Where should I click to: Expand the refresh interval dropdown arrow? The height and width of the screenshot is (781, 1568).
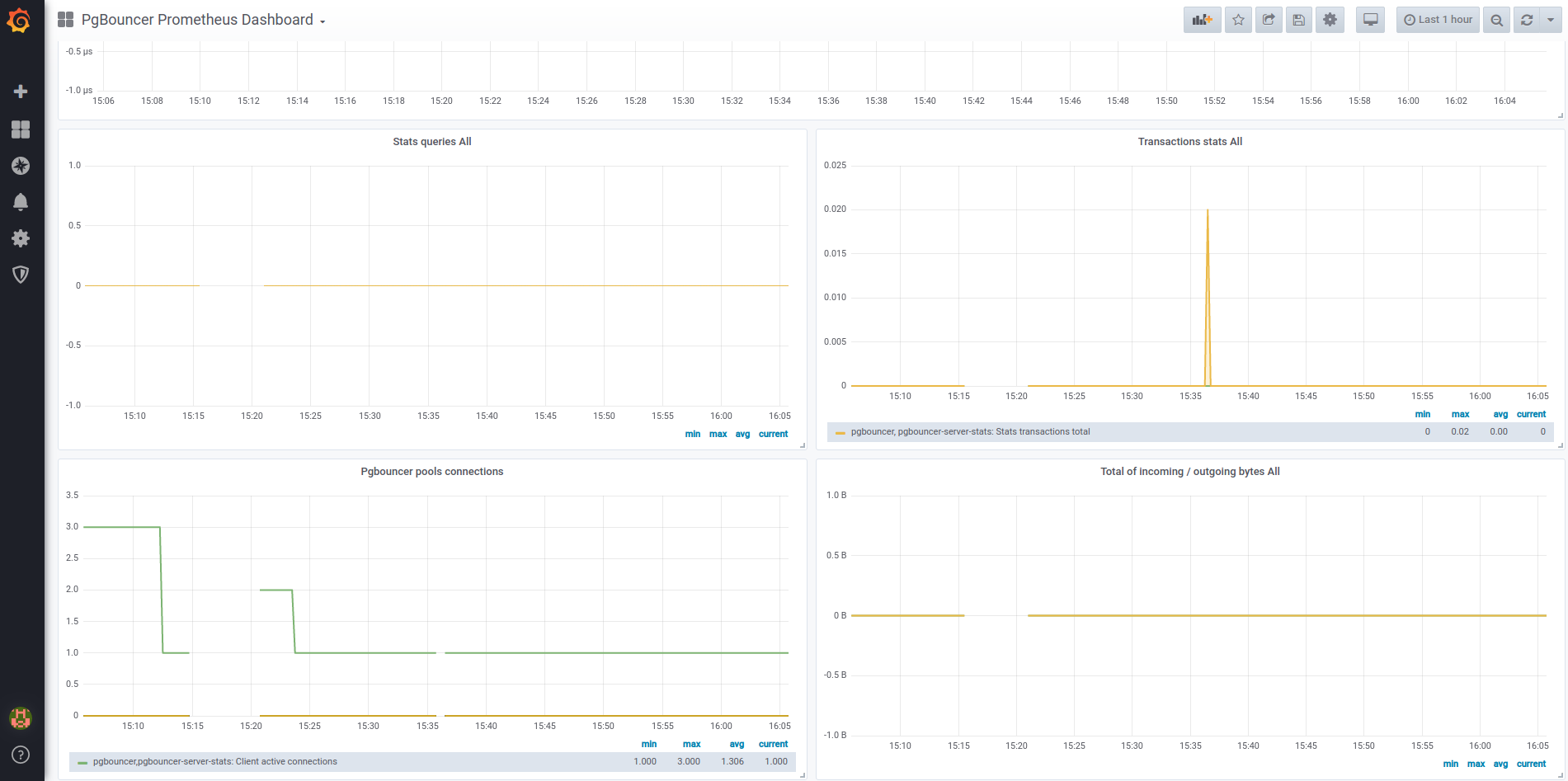point(1551,20)
